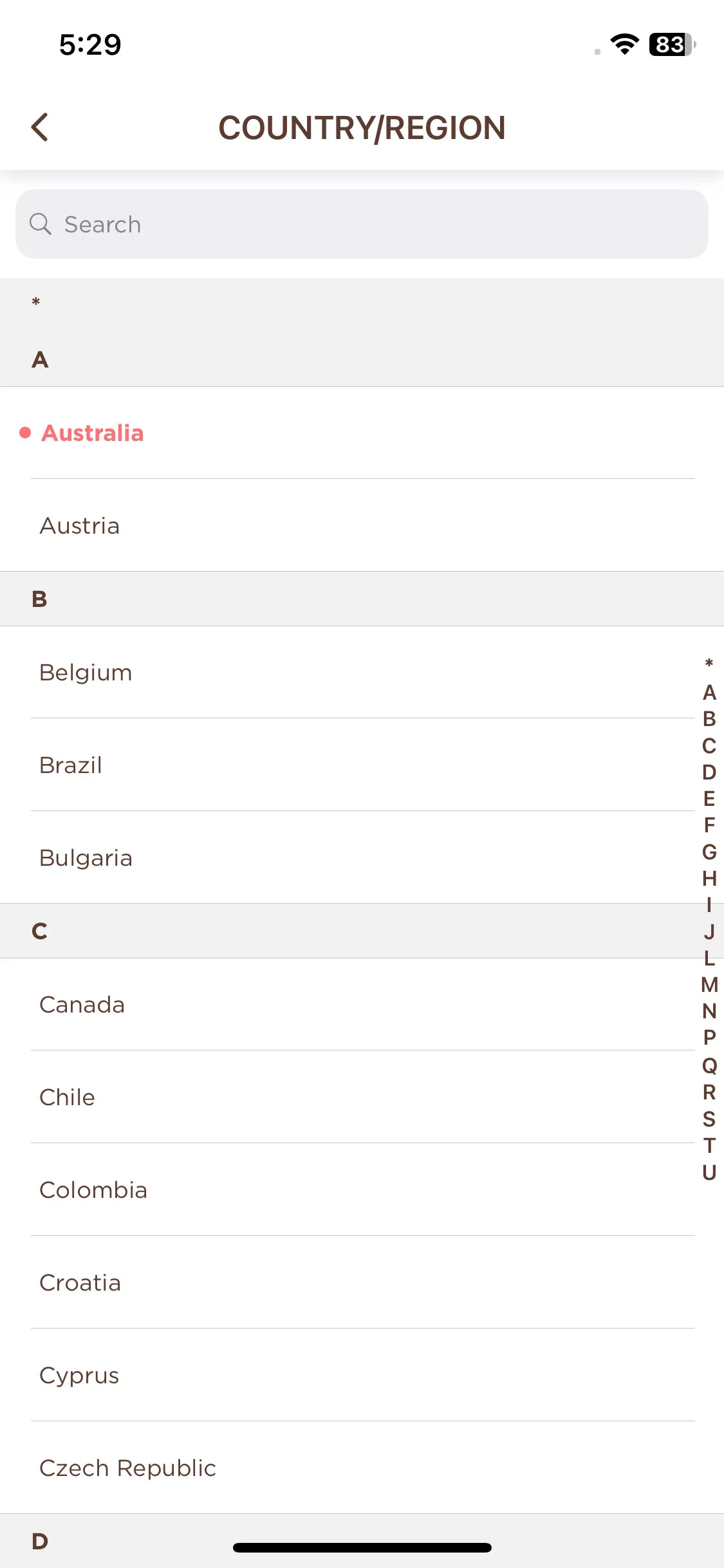Tap the back arrow icon
The image size is (724, 1568).
pyautogui.click(x=40, y=127)
